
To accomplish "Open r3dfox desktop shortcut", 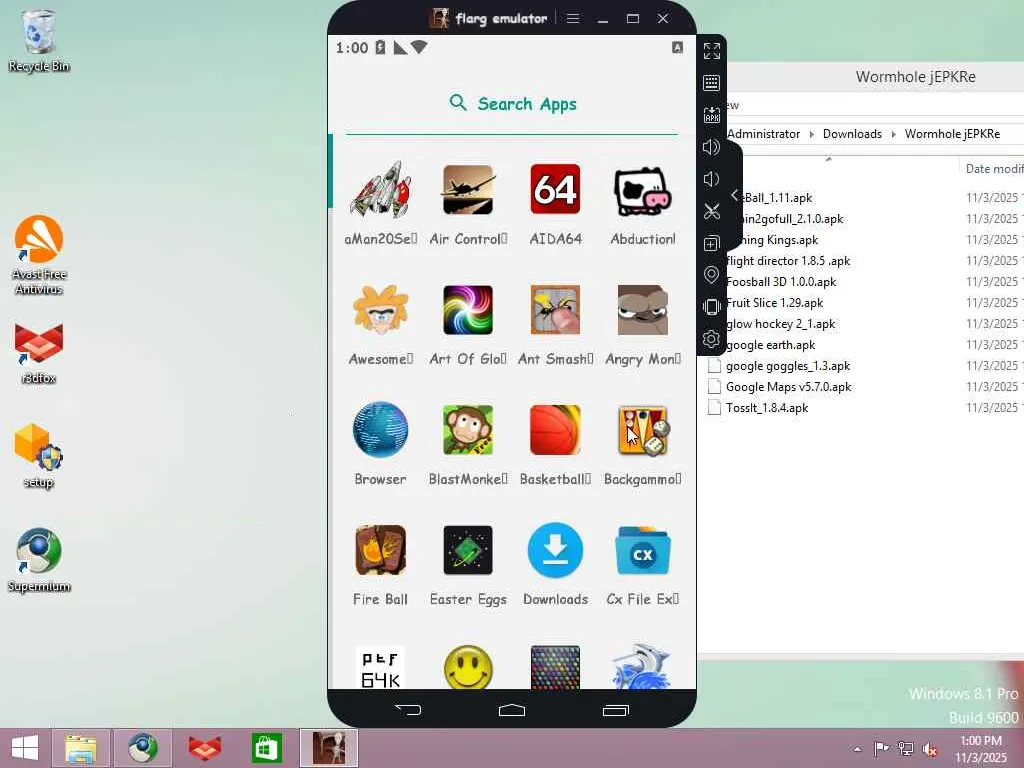I will (x=39, y=353).
